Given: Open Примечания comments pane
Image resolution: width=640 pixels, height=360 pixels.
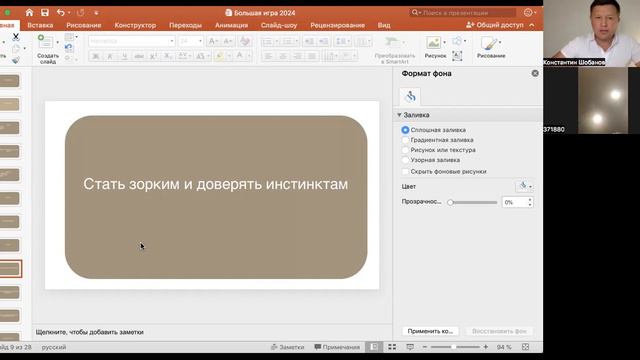Looking at the screenshot, I should 337,347.
